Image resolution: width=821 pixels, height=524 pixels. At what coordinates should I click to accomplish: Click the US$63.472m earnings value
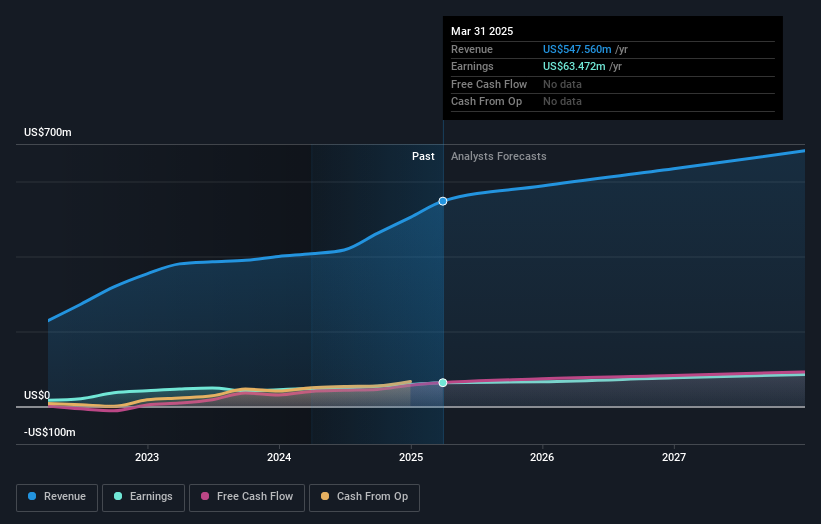(574, 66)
